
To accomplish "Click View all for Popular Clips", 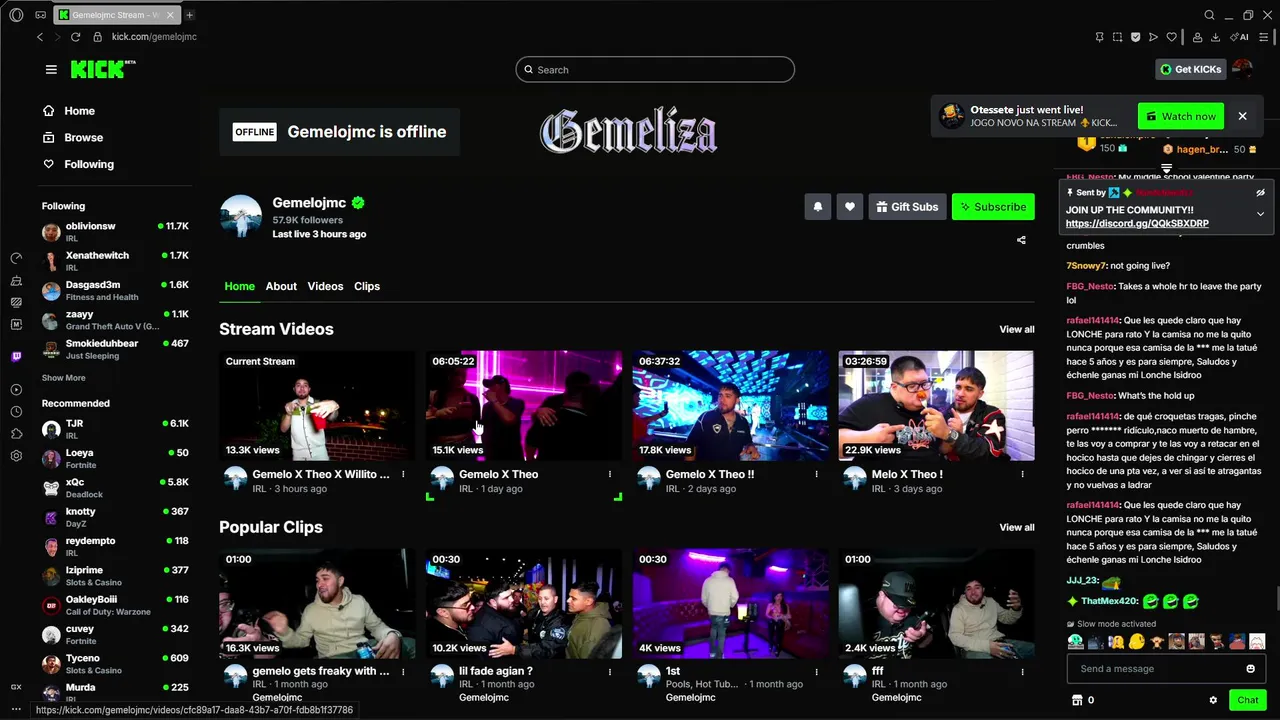I will click(x=1017, y=527).
